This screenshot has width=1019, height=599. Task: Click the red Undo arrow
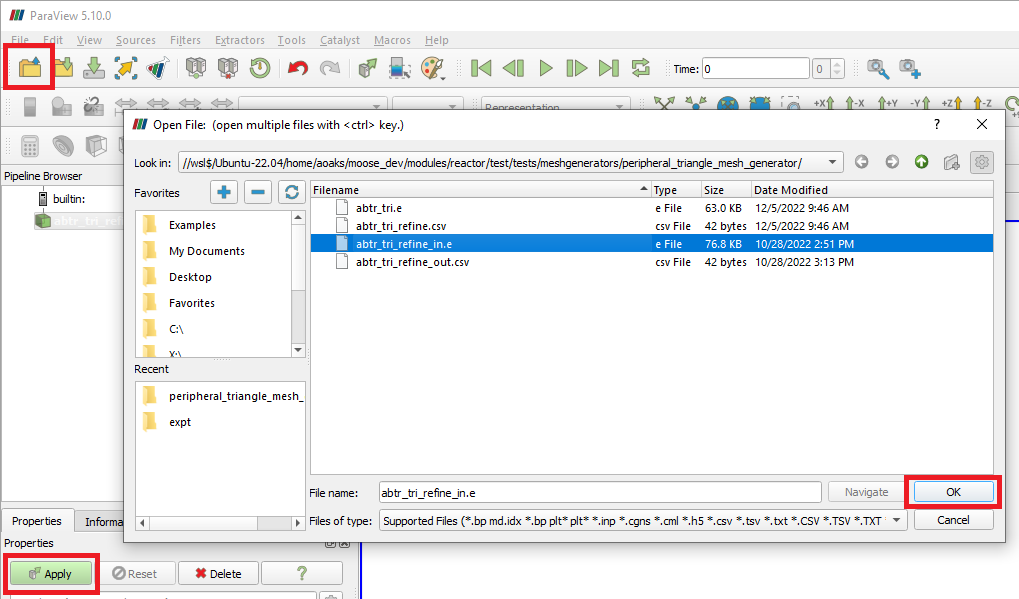click(298, 68)
